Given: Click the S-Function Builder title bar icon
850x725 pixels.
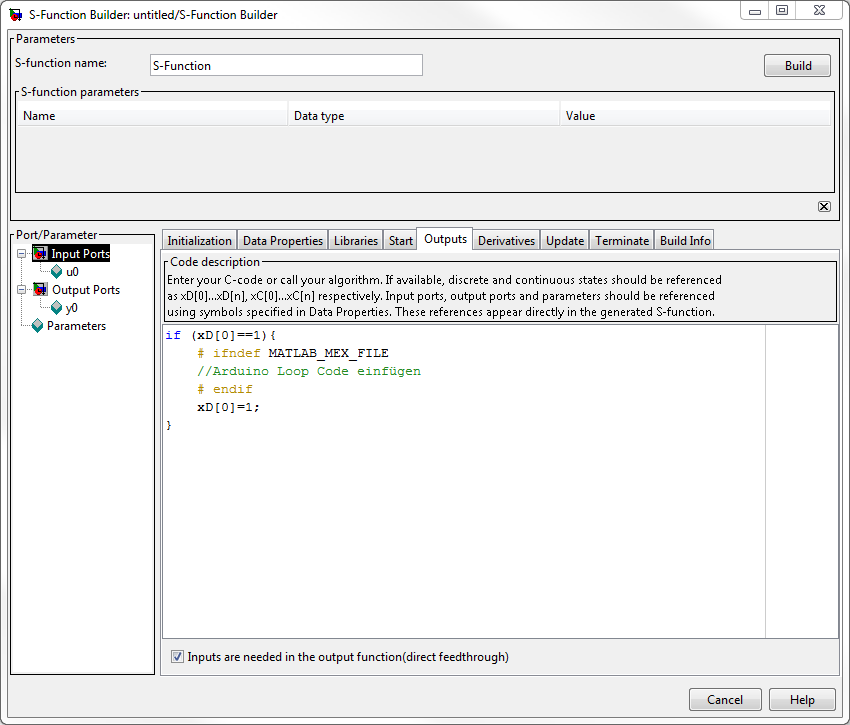Looking at the screenshot, I should (x=16, y=15).
